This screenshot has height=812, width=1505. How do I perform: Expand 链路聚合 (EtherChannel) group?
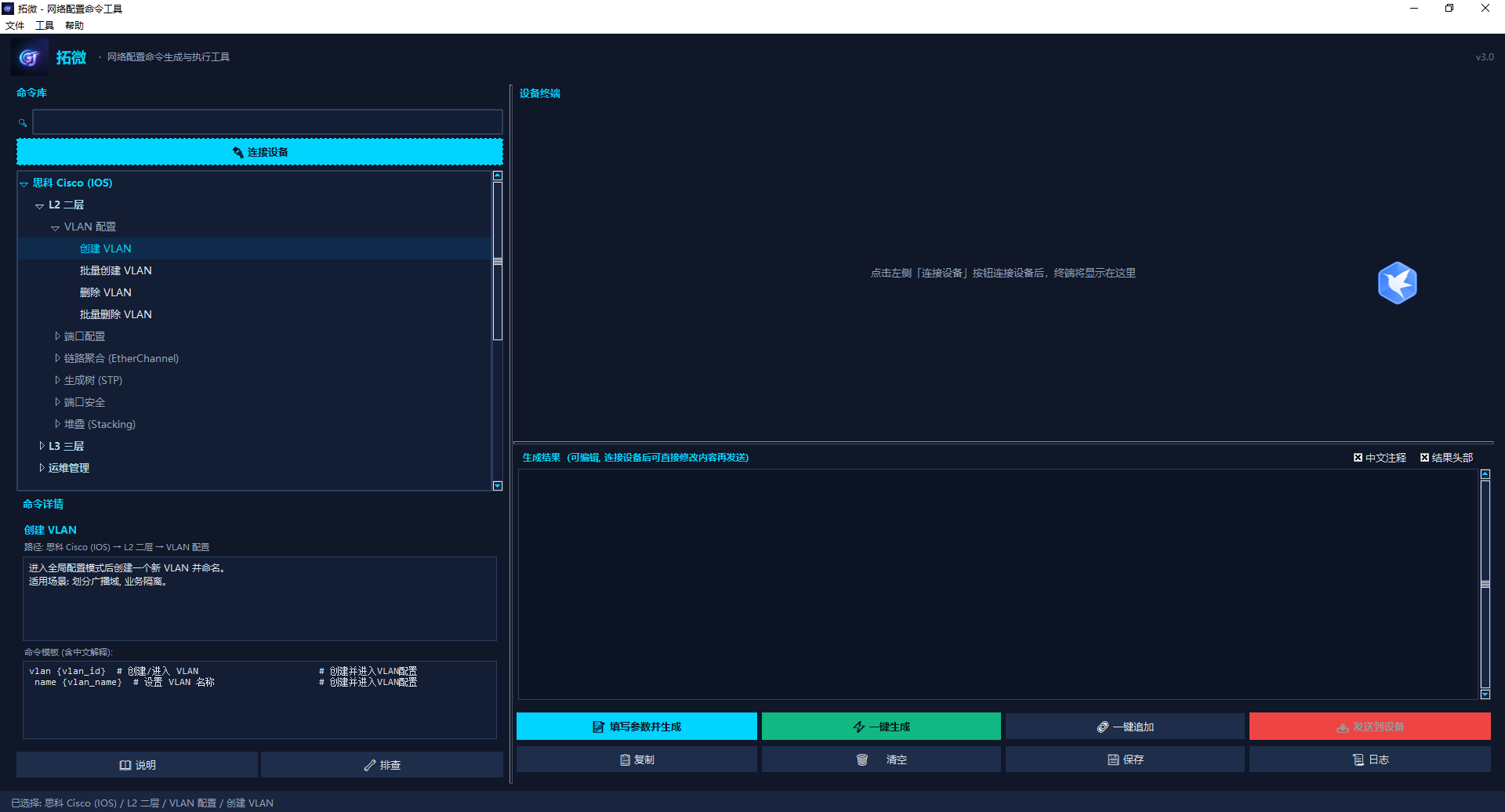pos(57,358)
